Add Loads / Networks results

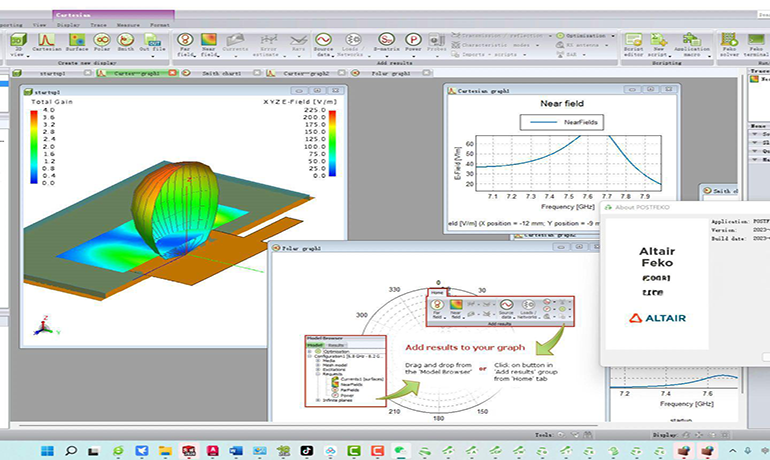[x=353, y=45]
